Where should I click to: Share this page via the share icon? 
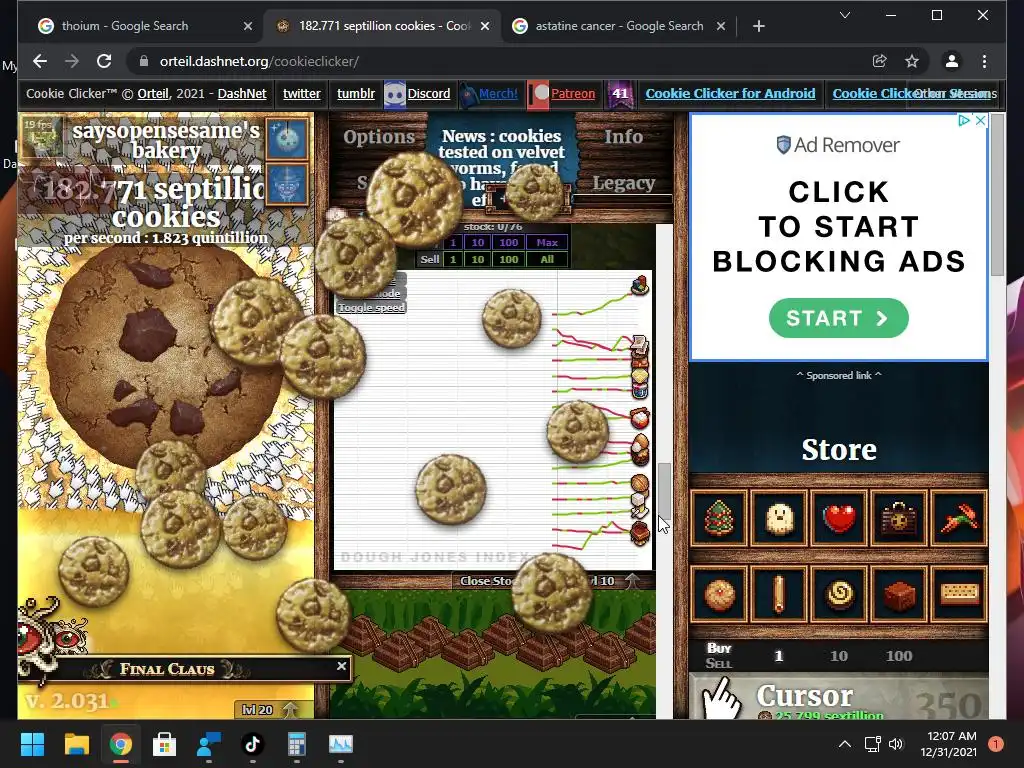(x=879, y=61)
